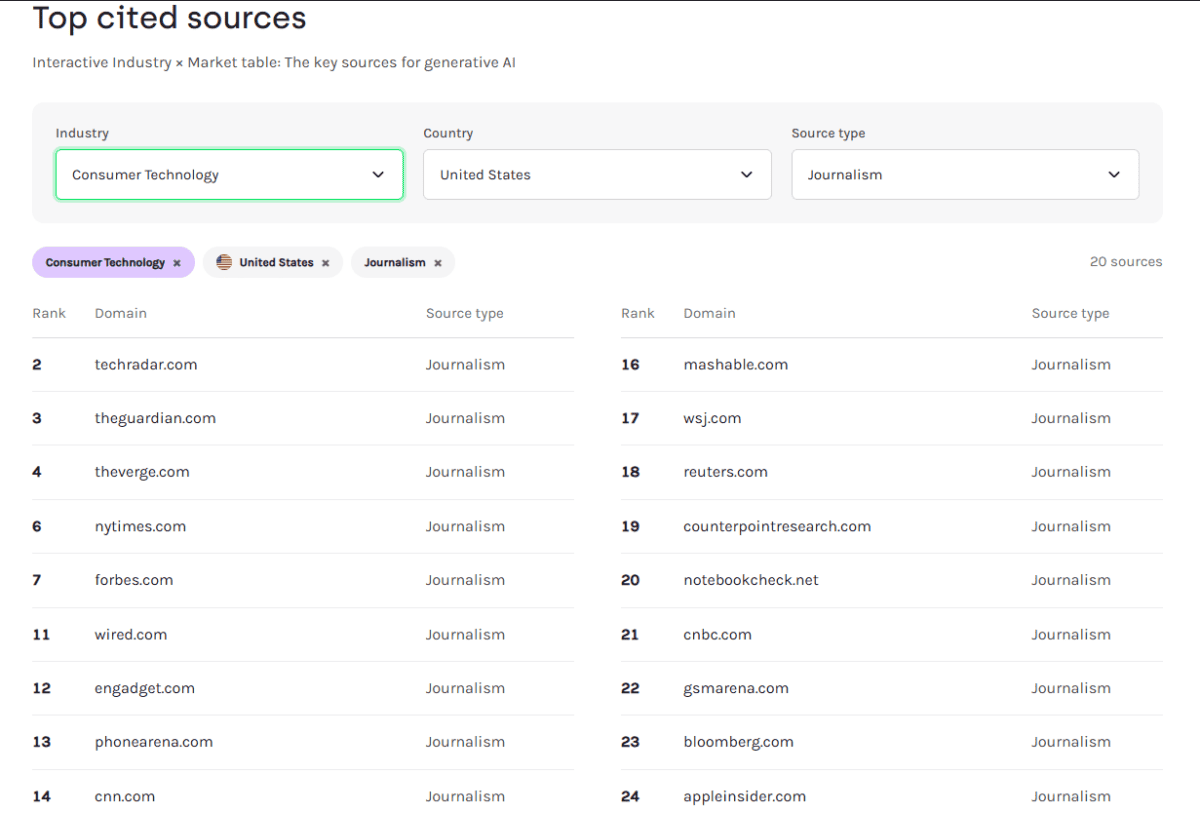
Task: Click rank number 2 for techradar.com
Action: click(x=37, y=365)
